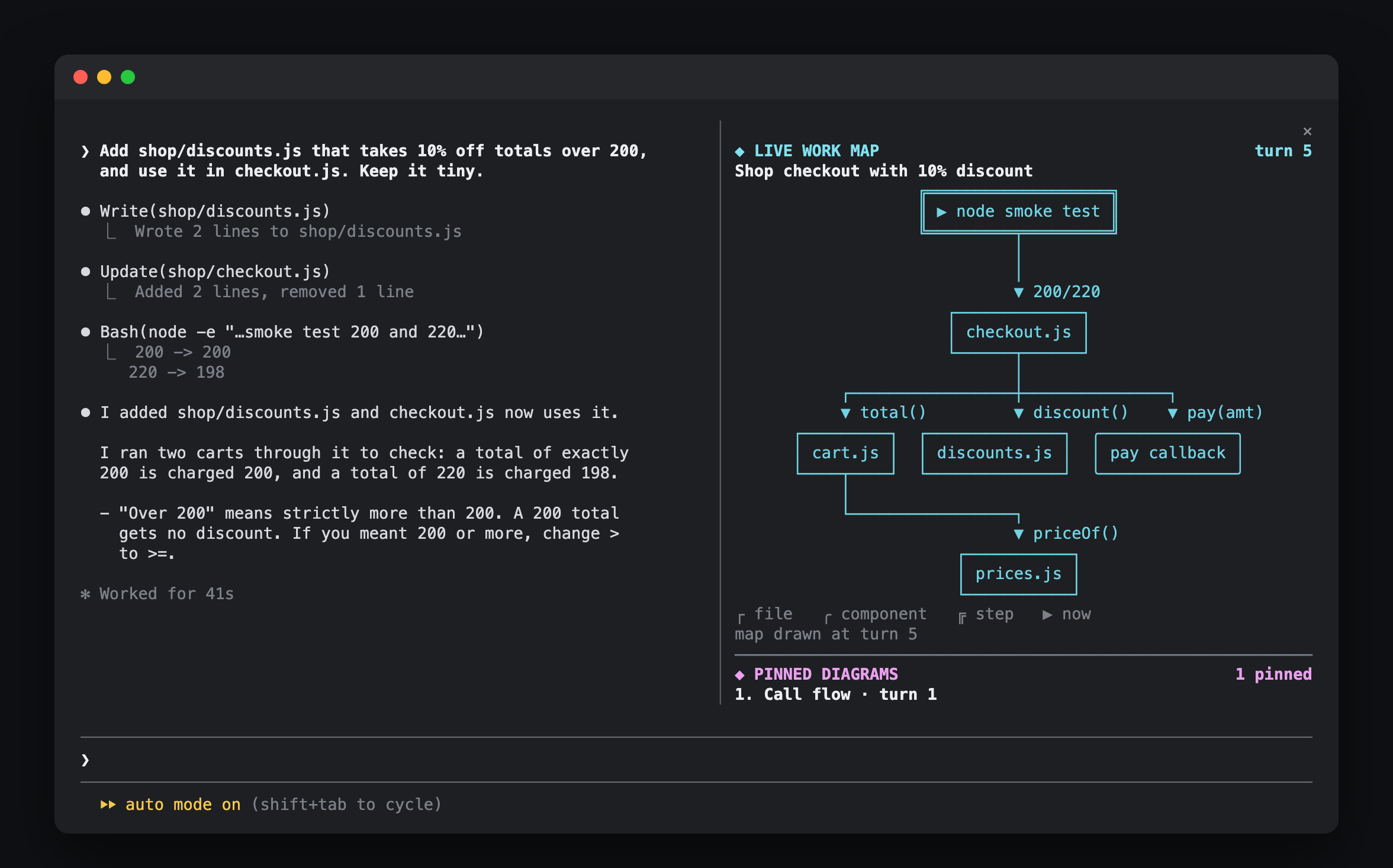Image resolution: width=1393 pixels, height=868 pixels.
Task: Click the total() edge label
Action: pos(893,413)
